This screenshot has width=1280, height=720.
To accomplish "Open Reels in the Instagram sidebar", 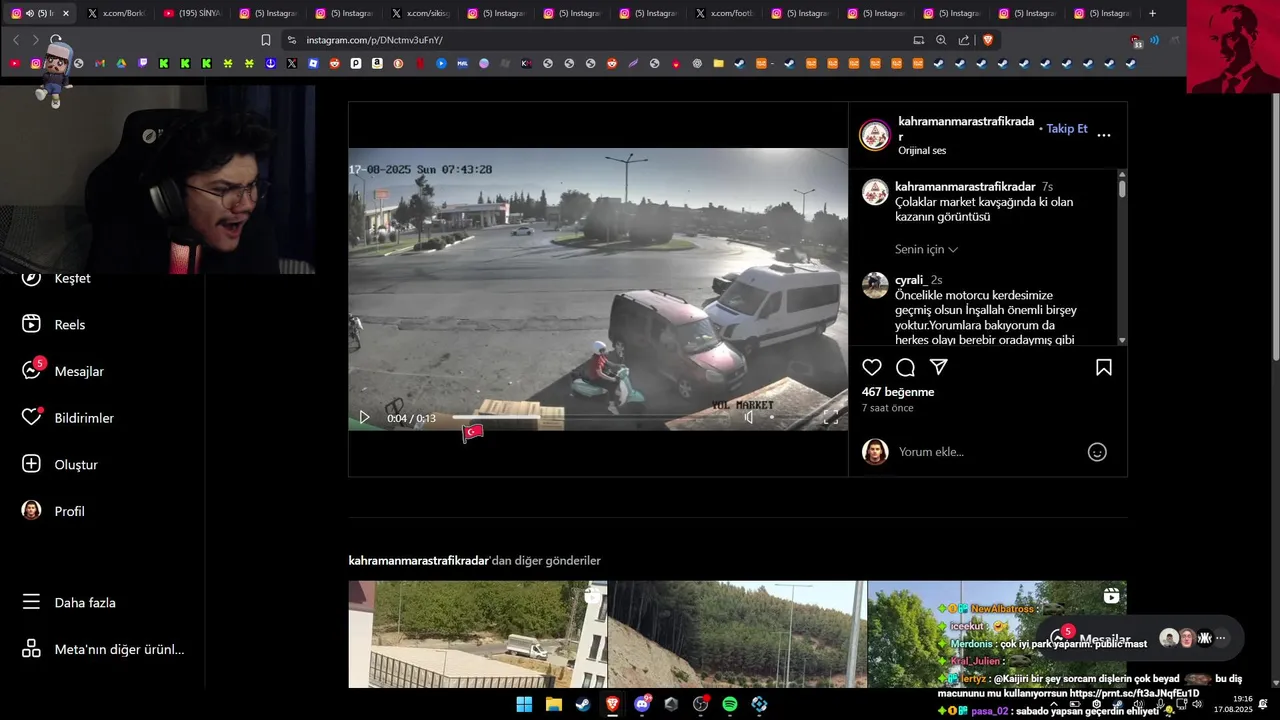I will tap(54, 324).
